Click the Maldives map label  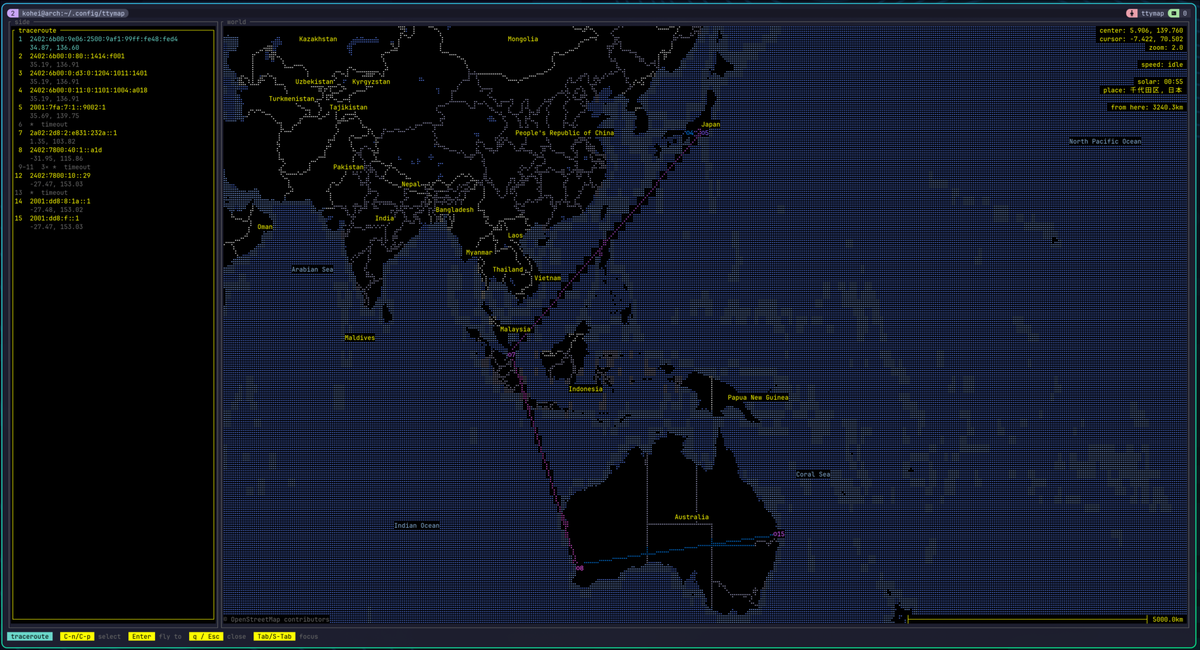click(360, 338)
